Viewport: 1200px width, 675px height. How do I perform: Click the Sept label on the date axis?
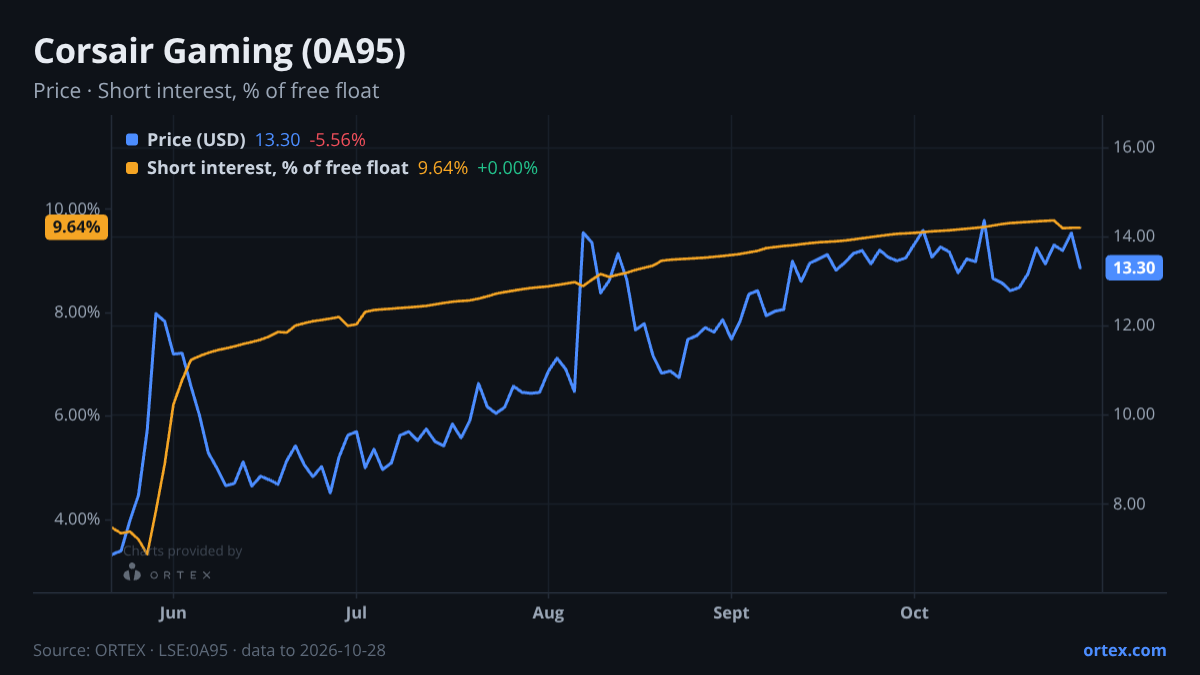[732, 613]
